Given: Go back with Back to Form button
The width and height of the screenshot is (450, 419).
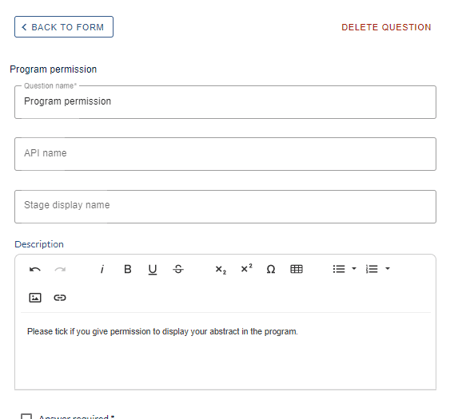Looking at the screenshot, I should pyautogui.click(x=64, y=27).
